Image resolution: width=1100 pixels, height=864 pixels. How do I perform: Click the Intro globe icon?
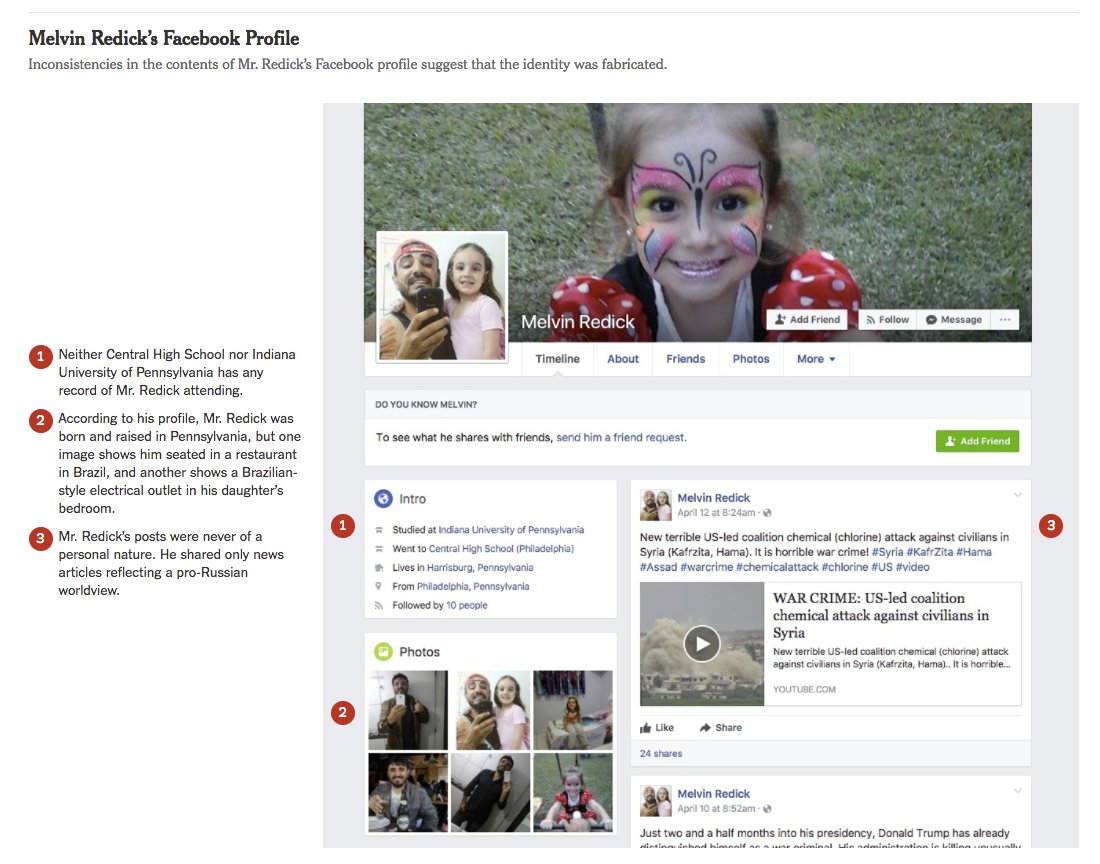(383, 499)
